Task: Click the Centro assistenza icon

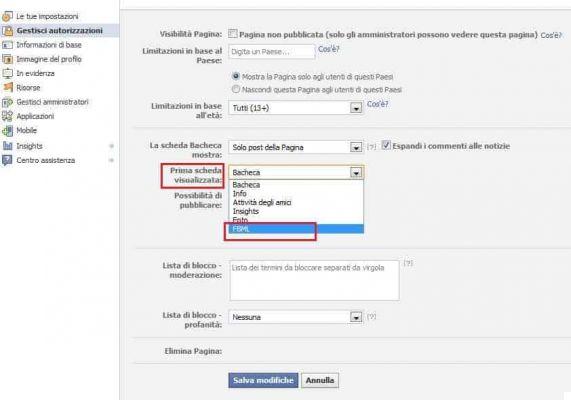Action: click(7, 160)
